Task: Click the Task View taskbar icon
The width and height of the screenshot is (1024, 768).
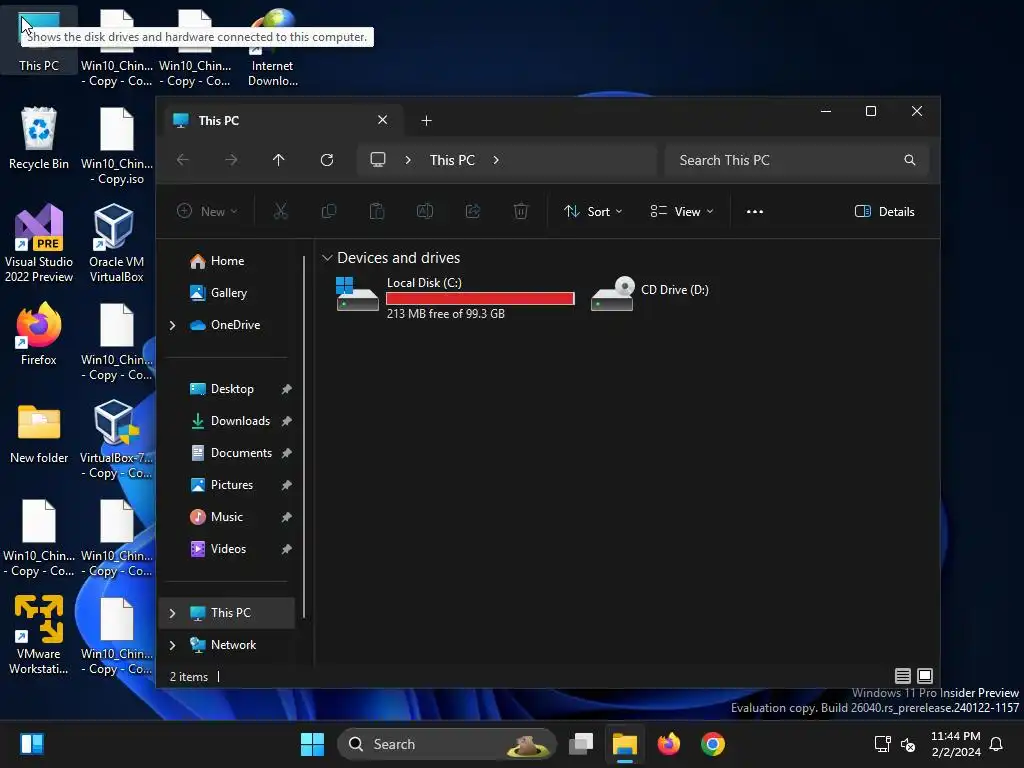Action: (581, 744)
